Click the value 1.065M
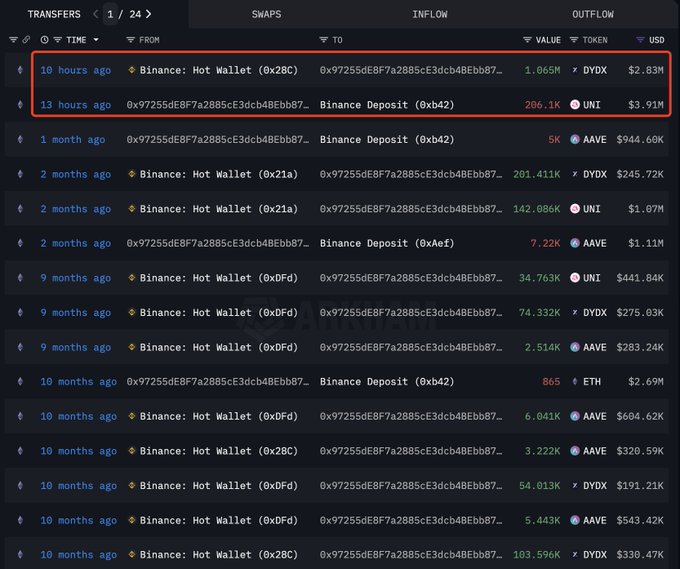This screenshot has width=680, height=569. (542, 70)
